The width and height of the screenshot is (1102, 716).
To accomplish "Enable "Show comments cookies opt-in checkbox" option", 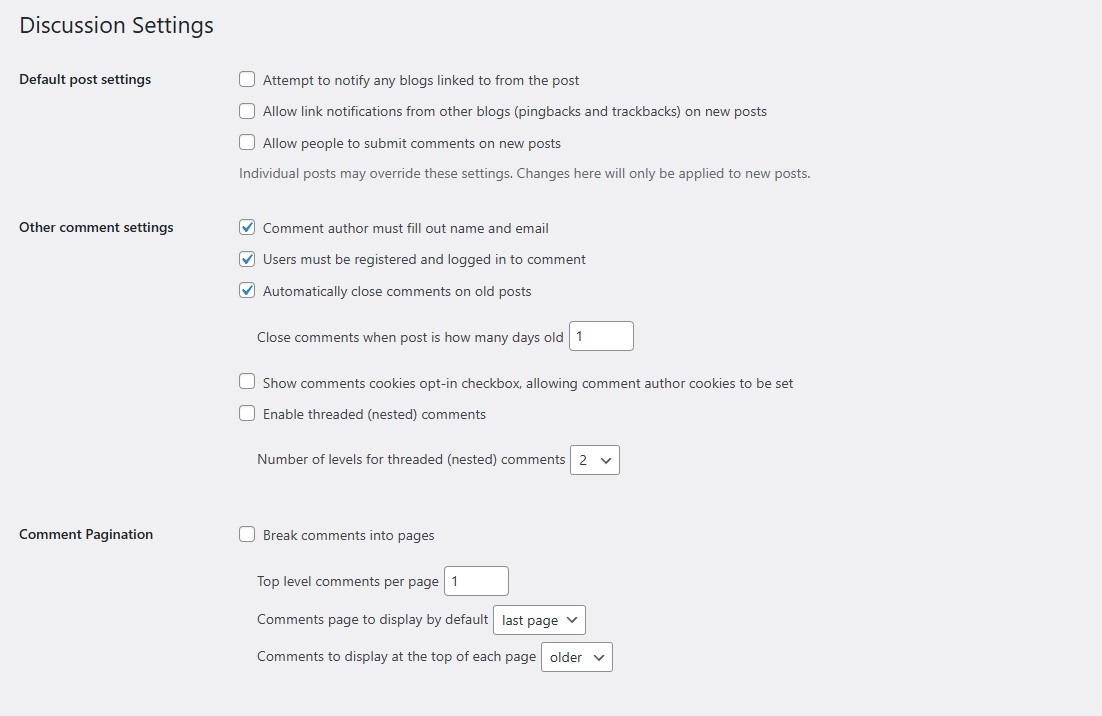I will pyautogui.click(x=247, y=381).
